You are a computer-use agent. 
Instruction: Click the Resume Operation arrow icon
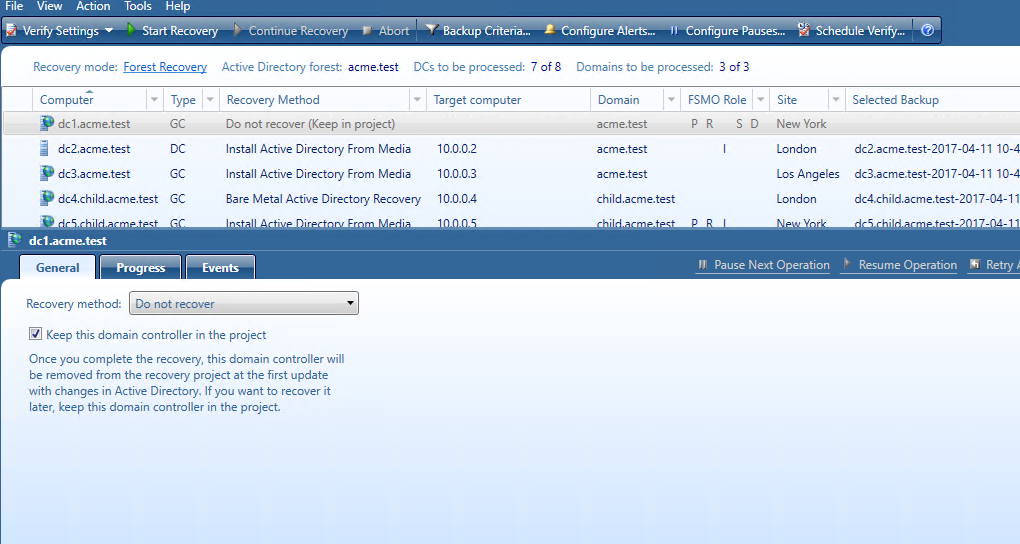click(x=847, y=264)
